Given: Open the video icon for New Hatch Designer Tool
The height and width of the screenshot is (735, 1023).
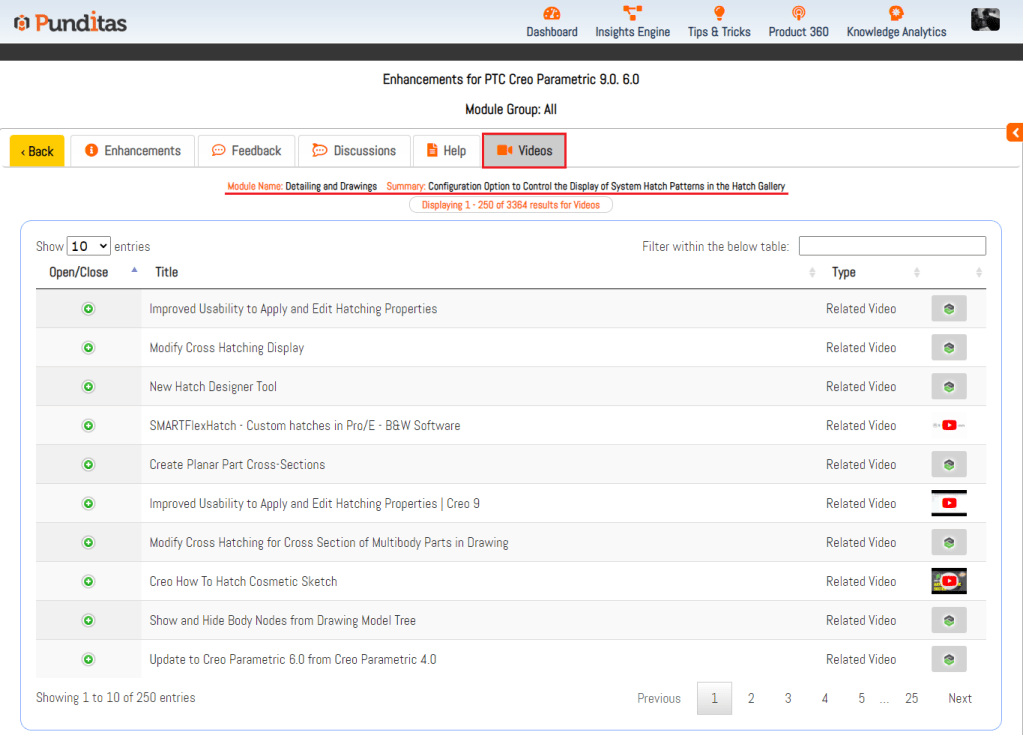Looking at the screenshot, I should tap(948, 387).
